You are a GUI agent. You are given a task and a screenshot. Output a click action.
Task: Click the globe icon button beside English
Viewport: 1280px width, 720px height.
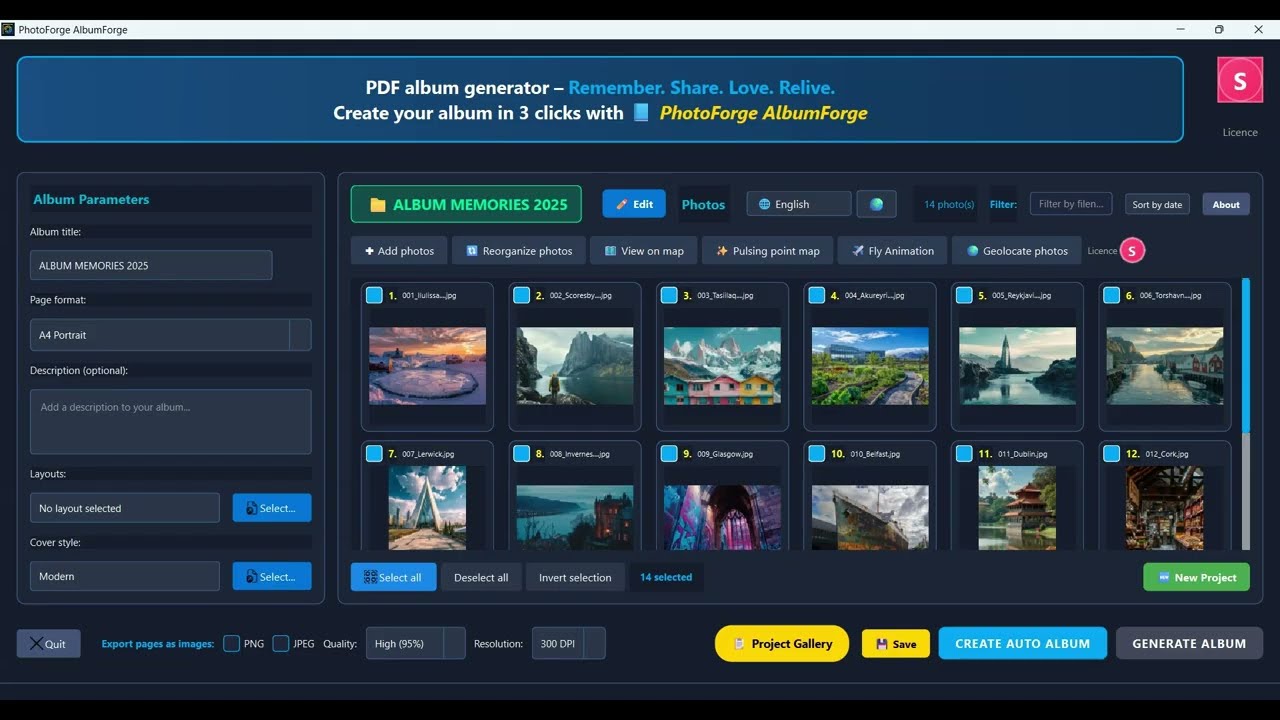tap(876, 204)
